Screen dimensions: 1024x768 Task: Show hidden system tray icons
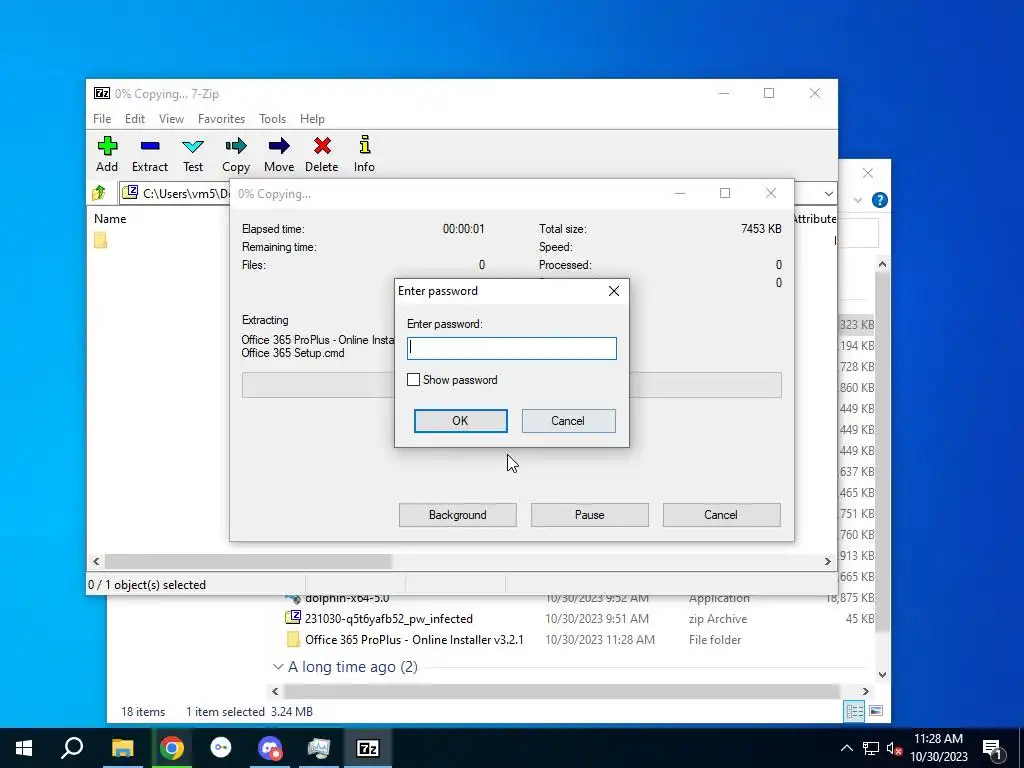(846, 748)
